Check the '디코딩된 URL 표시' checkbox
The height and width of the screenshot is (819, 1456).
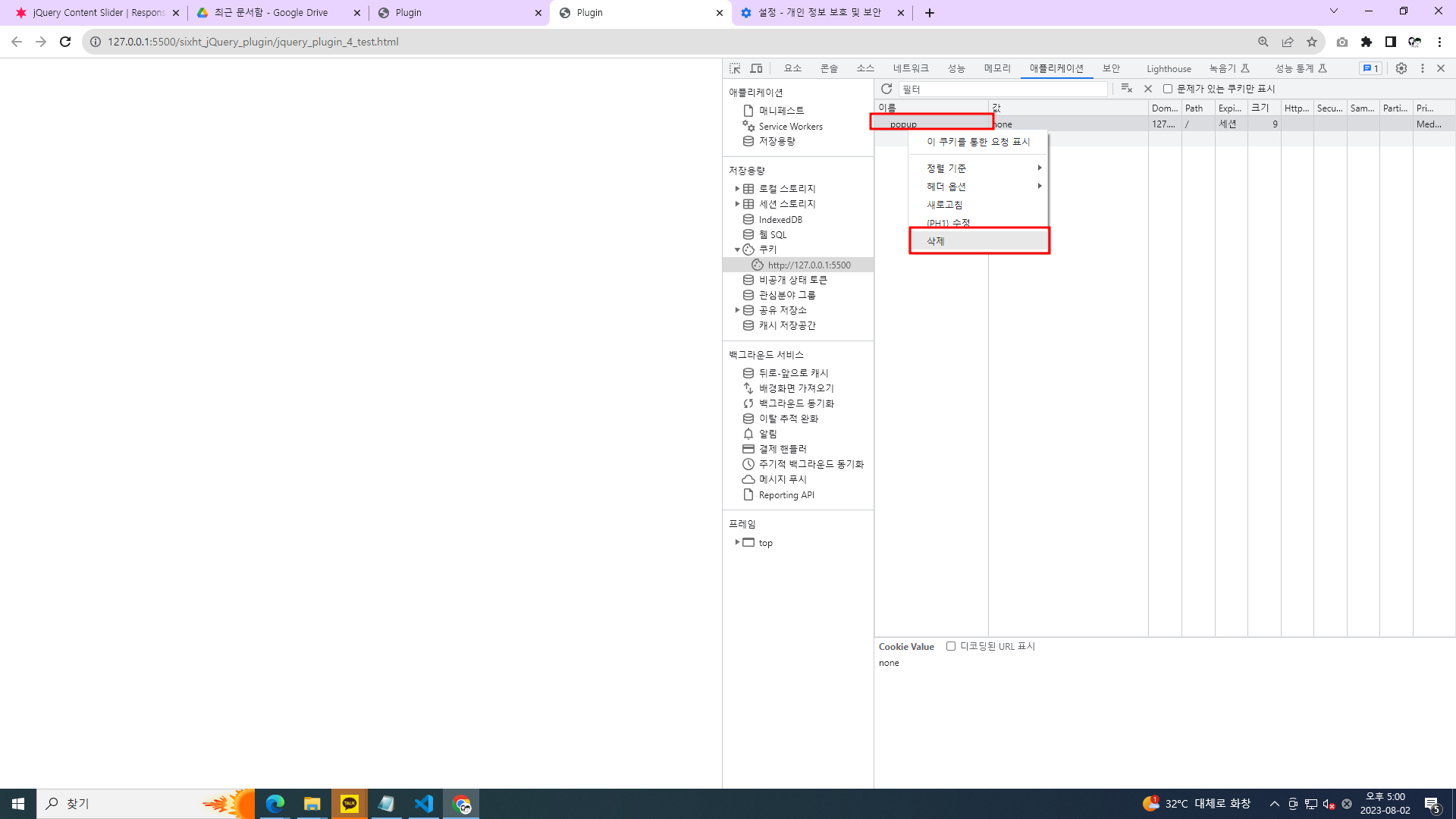[x=951, y=646]
